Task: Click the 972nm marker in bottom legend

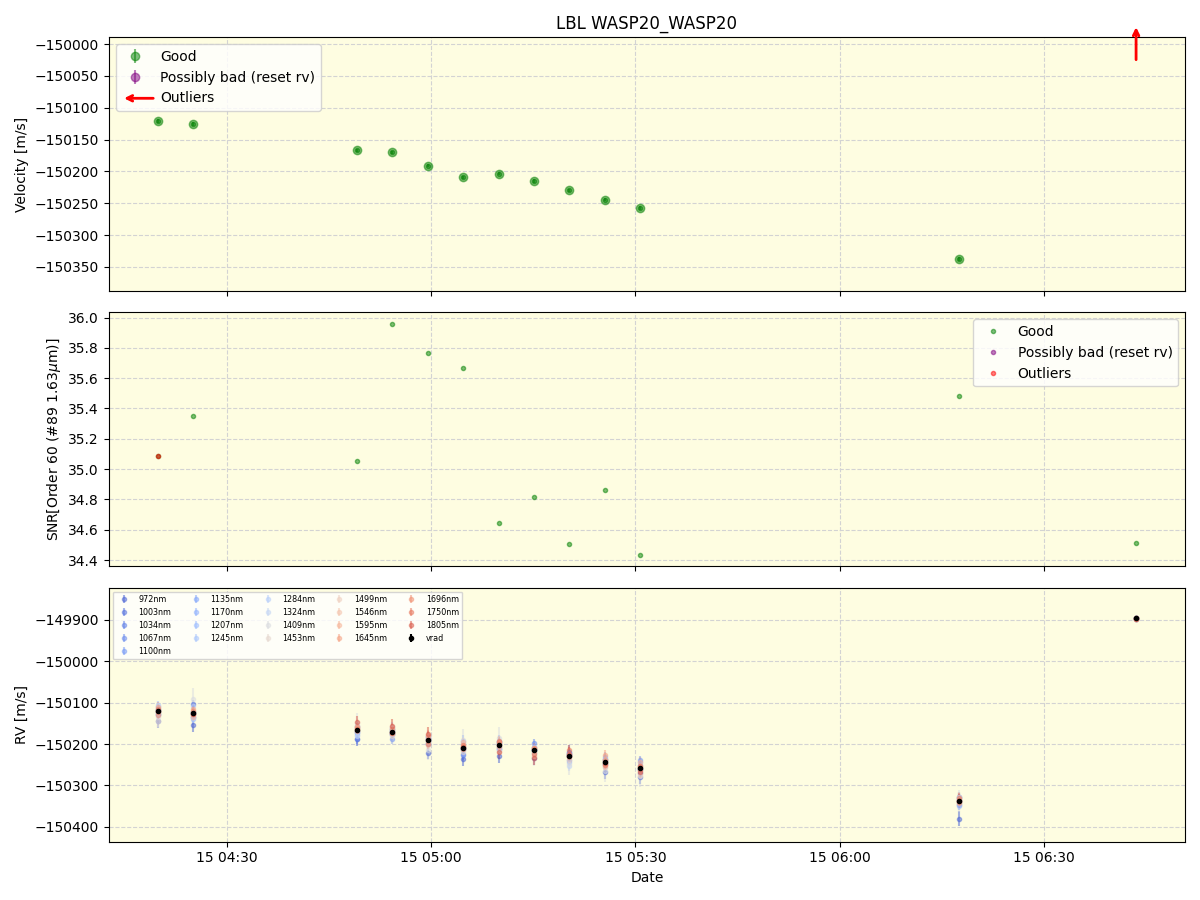Action: click(124, 599)
